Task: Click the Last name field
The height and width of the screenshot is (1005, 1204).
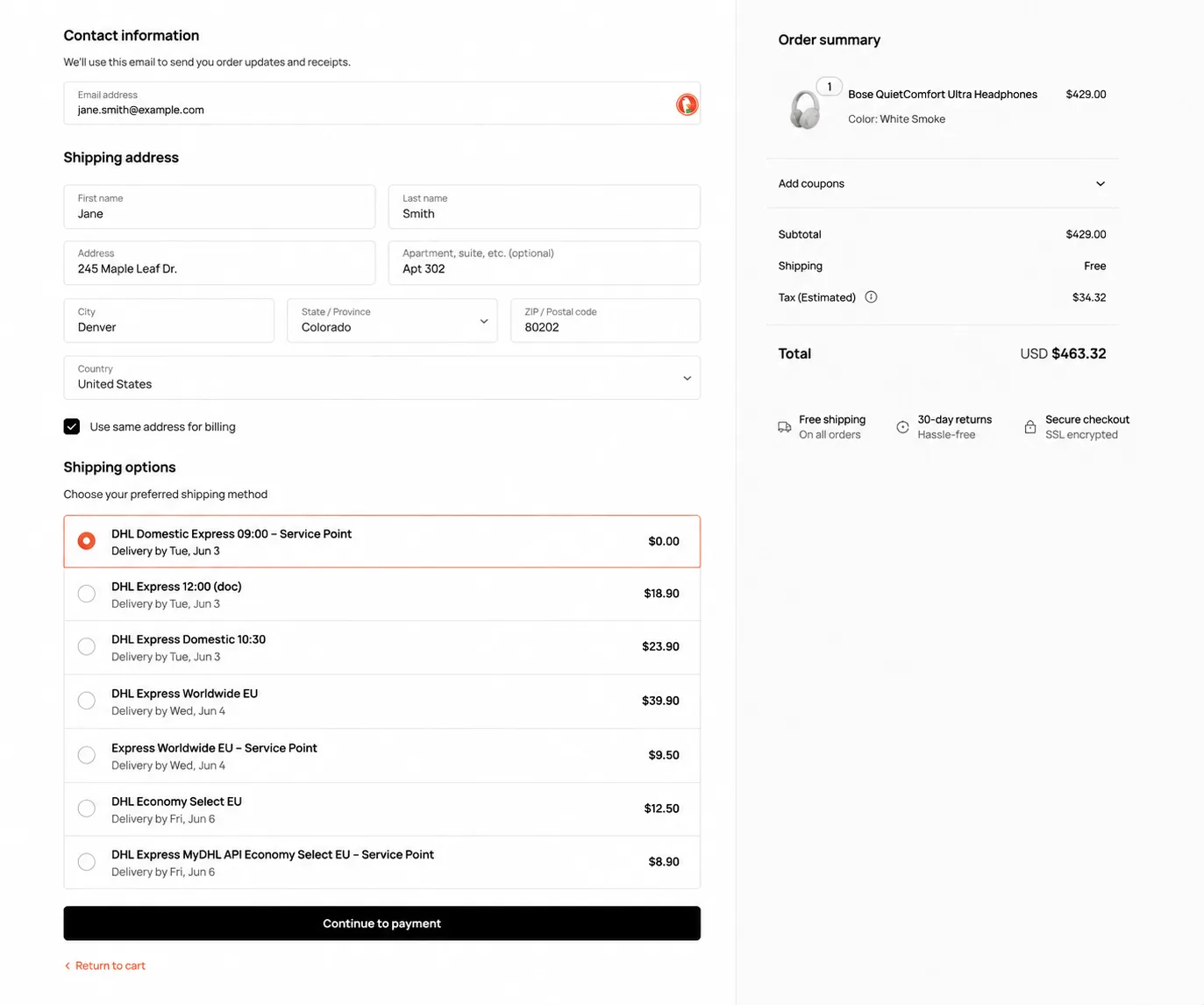Action: [544, 207]
